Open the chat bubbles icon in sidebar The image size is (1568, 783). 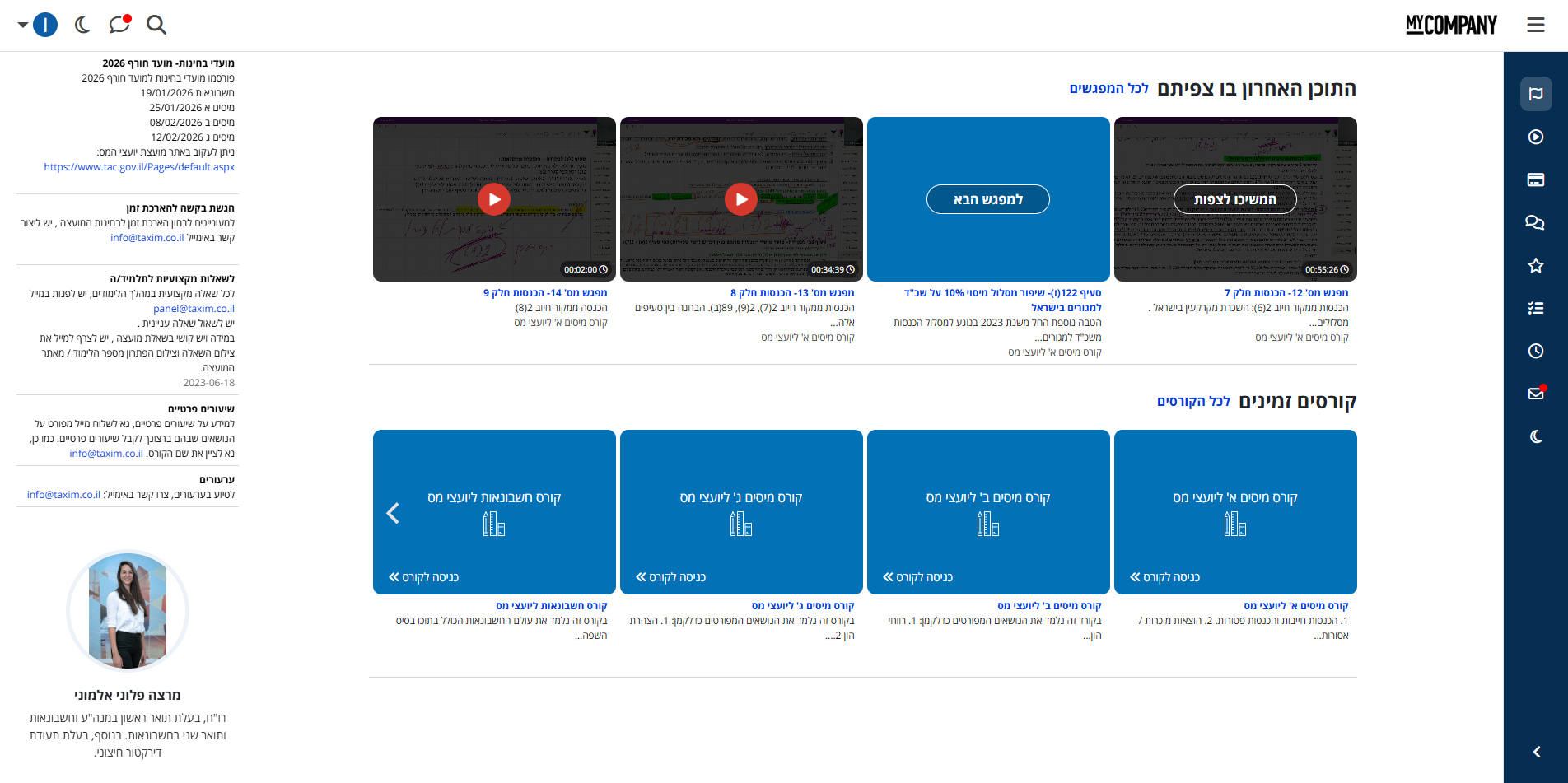pyautogui.click(x=1535, y=222)
